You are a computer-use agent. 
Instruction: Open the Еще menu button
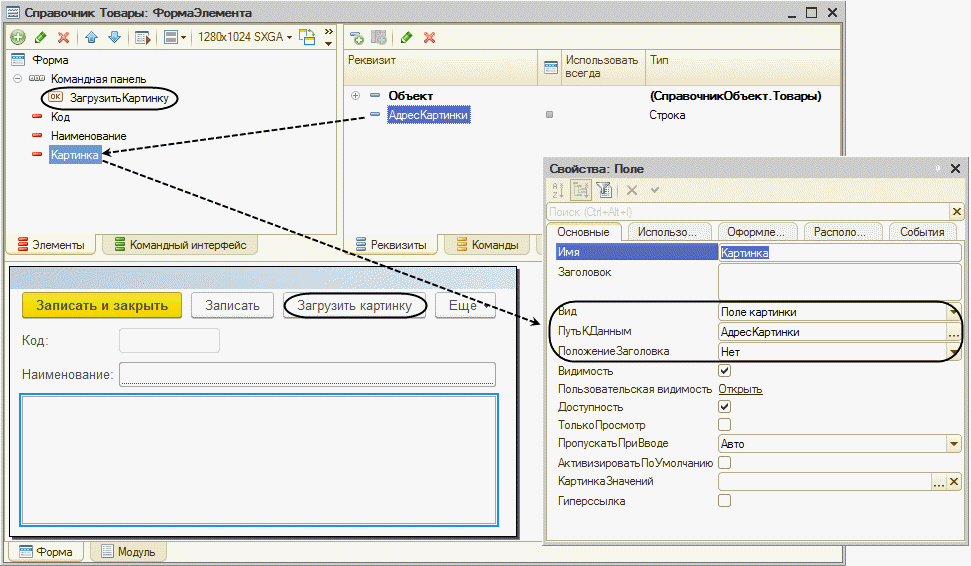[x=465, y=305]
